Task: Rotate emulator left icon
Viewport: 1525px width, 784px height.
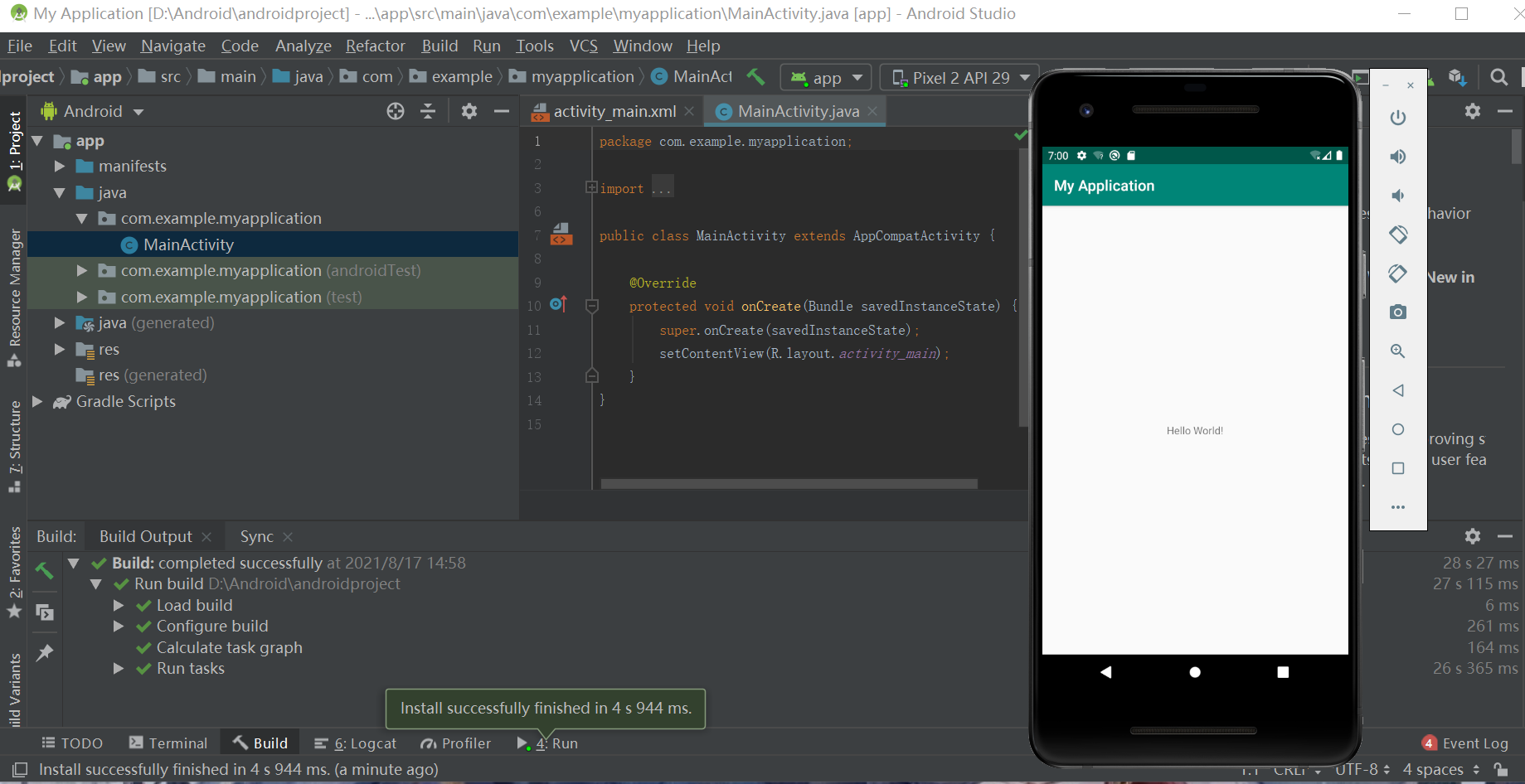Action: (1398, 235)
